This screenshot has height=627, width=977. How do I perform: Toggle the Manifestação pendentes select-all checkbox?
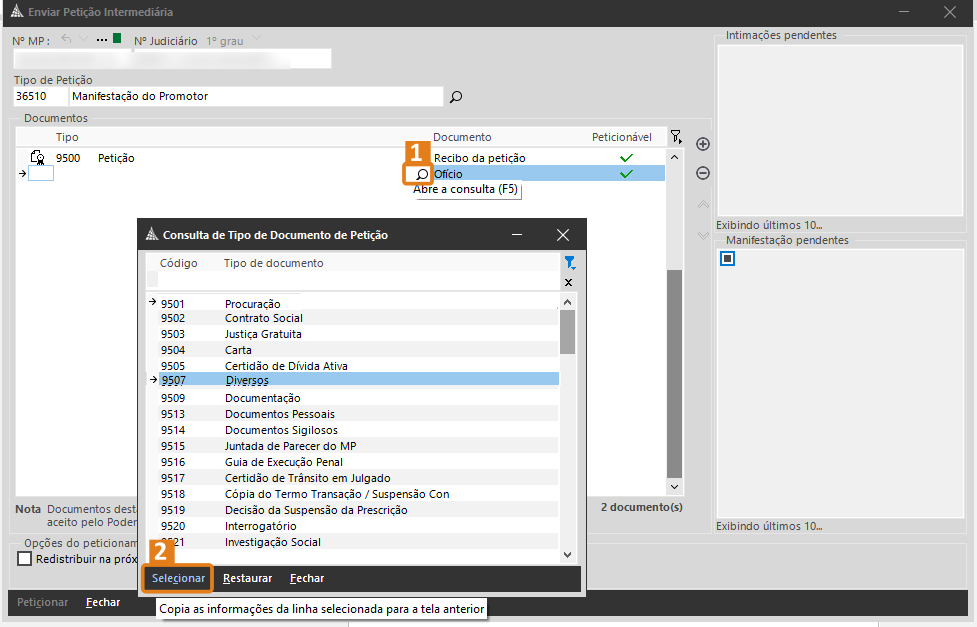click(728, 259)
